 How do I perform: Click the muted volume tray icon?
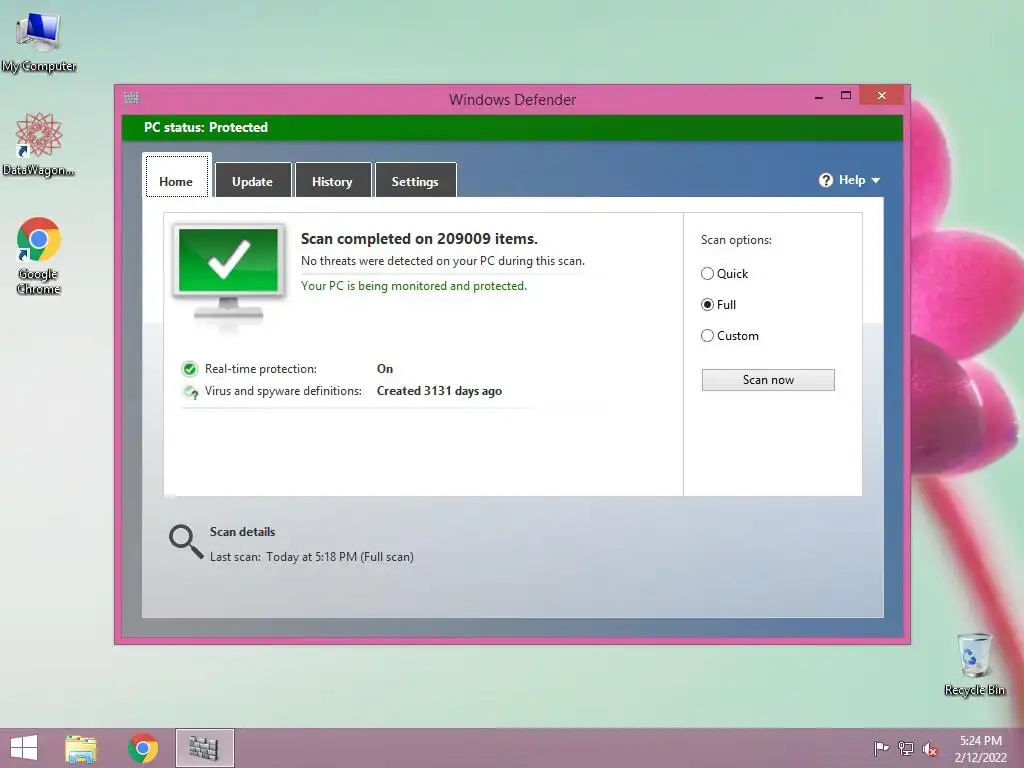pos(930,749)
